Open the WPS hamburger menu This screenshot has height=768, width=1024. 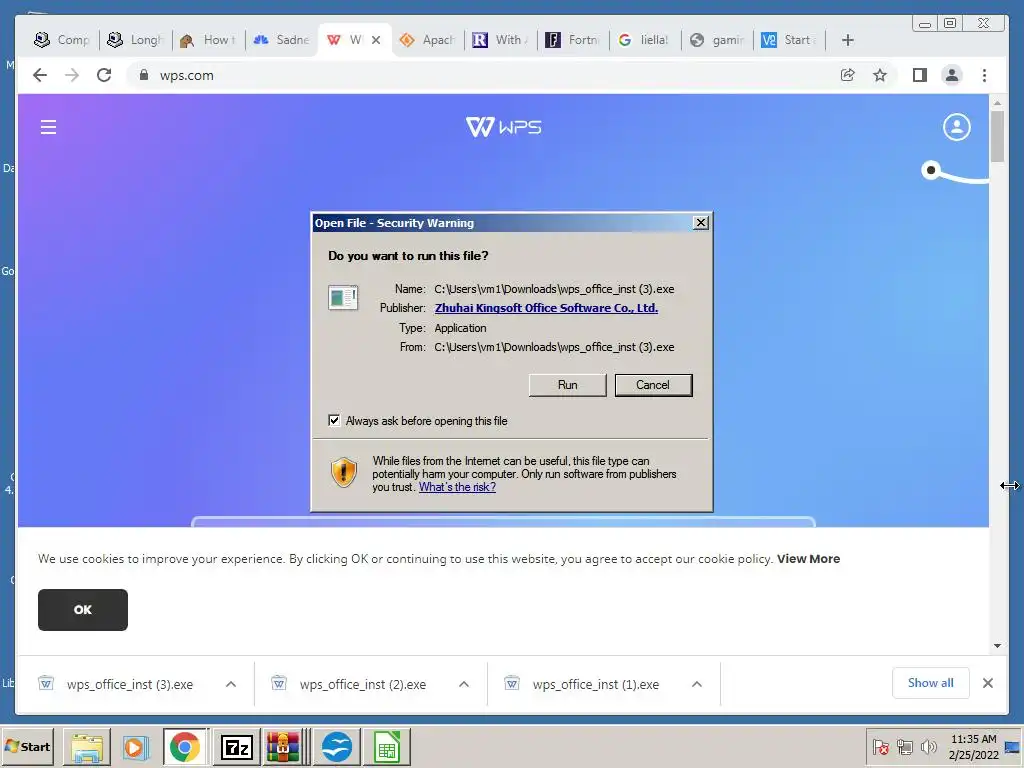[x=48, y=127]
